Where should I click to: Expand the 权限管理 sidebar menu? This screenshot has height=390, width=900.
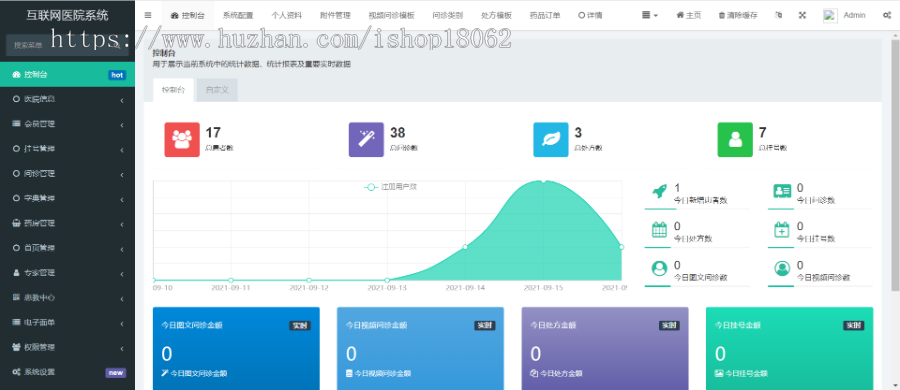[68, 347]
